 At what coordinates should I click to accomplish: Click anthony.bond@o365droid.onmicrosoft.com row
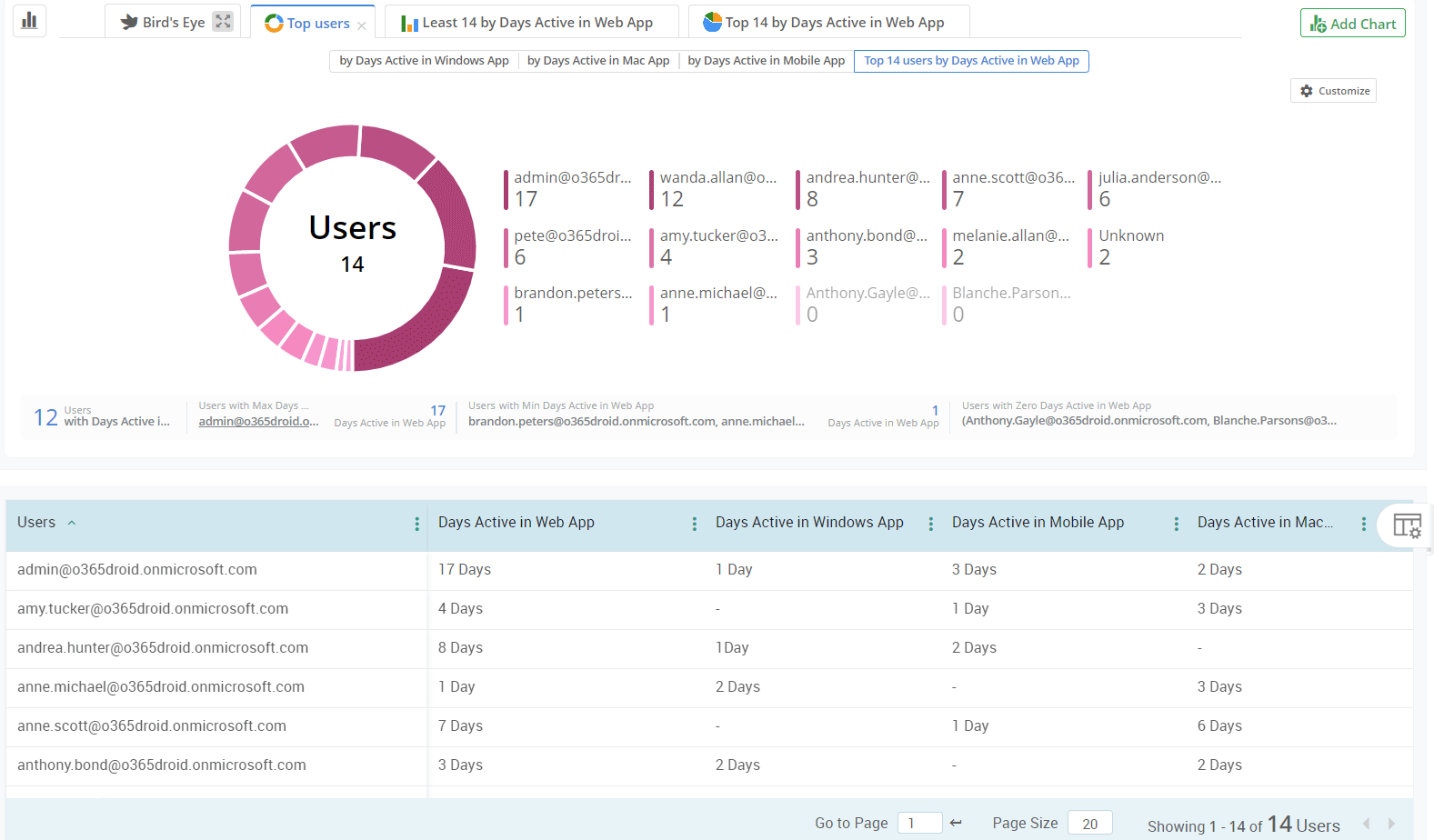pyautogui.click(x=709, y=765)
